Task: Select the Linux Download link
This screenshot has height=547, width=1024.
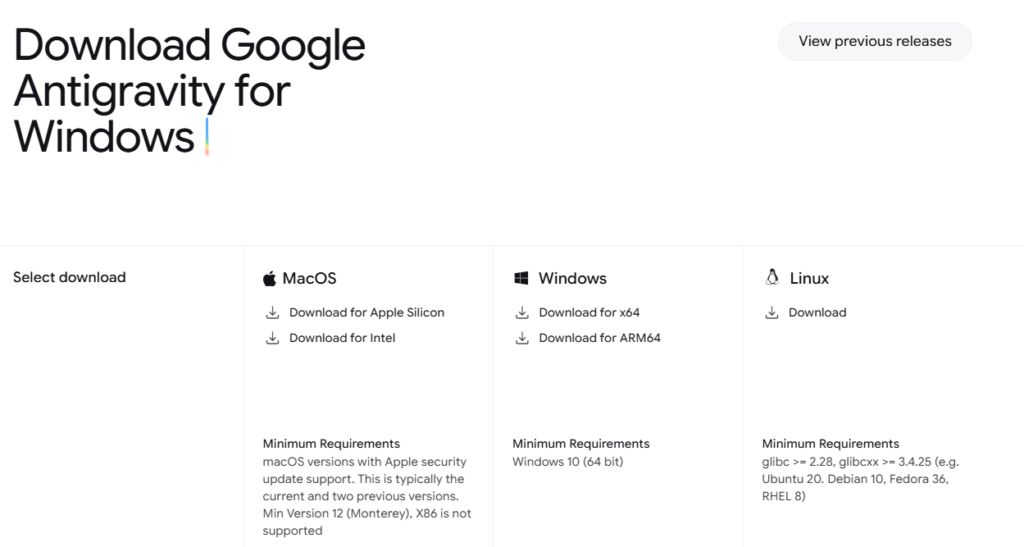Action: click(x=817, y=313)
